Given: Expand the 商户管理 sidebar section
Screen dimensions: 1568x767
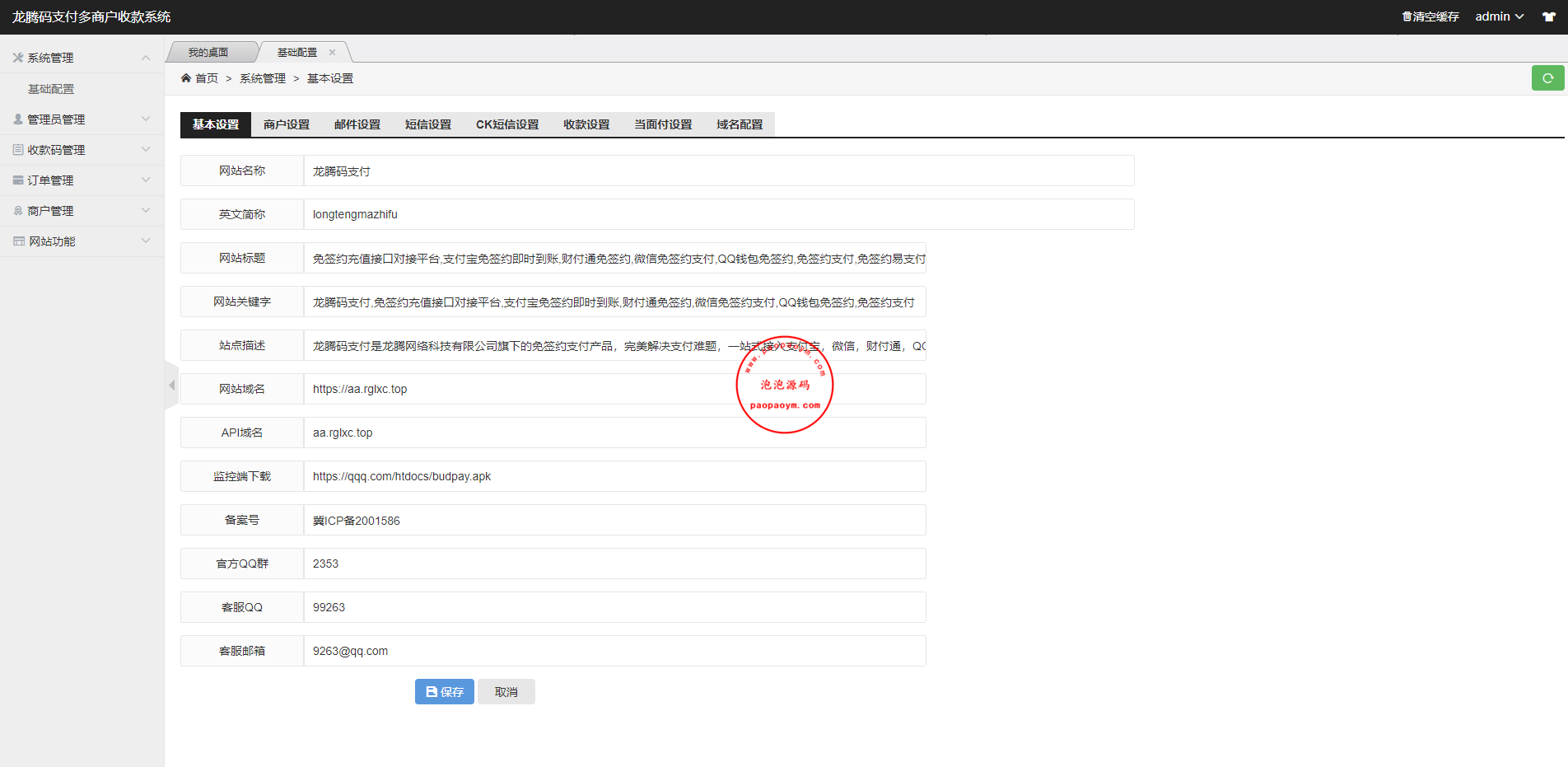Looking at the screenshot, I should click(82, 211).
